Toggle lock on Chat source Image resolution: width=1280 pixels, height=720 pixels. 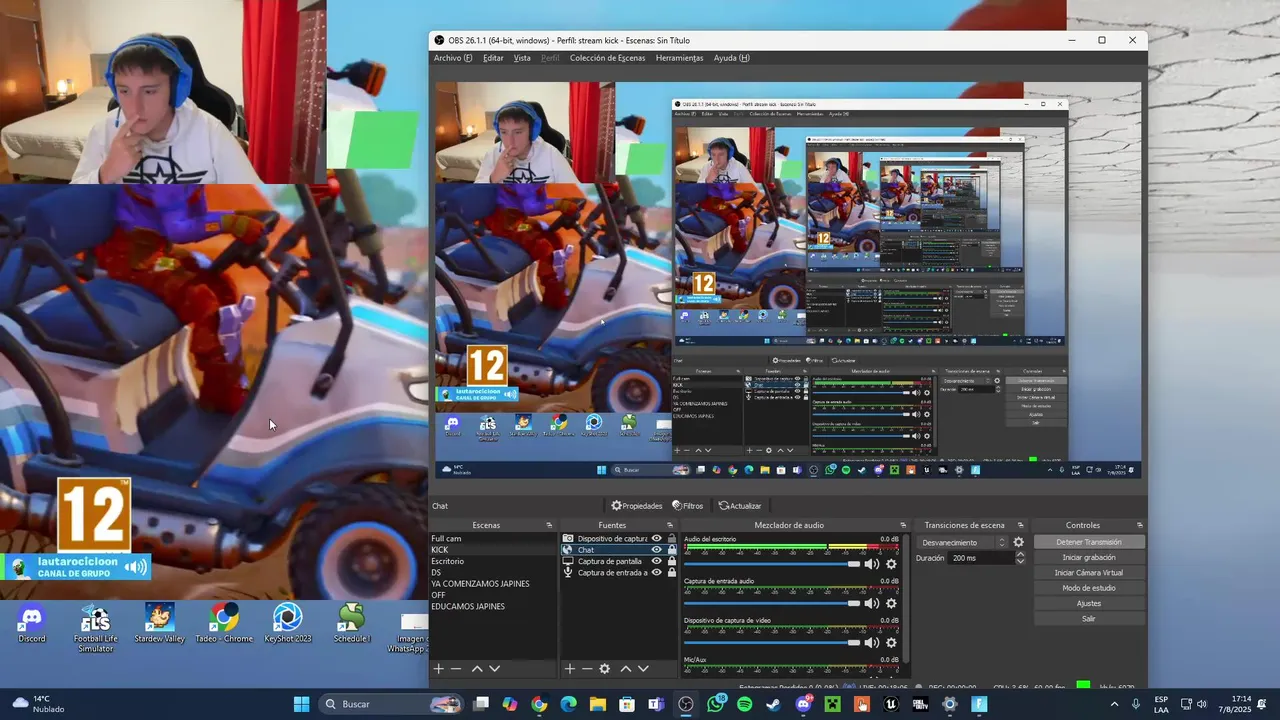coord(672,550)
